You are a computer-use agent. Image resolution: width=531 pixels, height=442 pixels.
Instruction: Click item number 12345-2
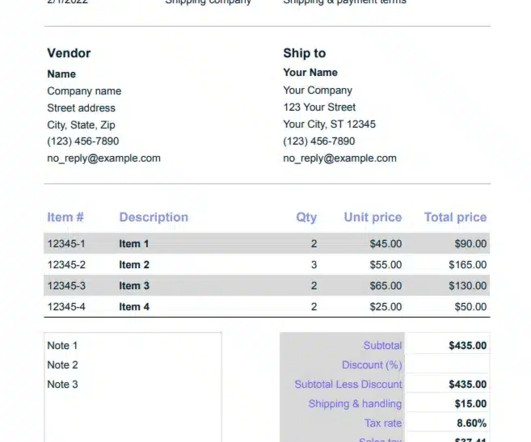click(x=66, y=265)
